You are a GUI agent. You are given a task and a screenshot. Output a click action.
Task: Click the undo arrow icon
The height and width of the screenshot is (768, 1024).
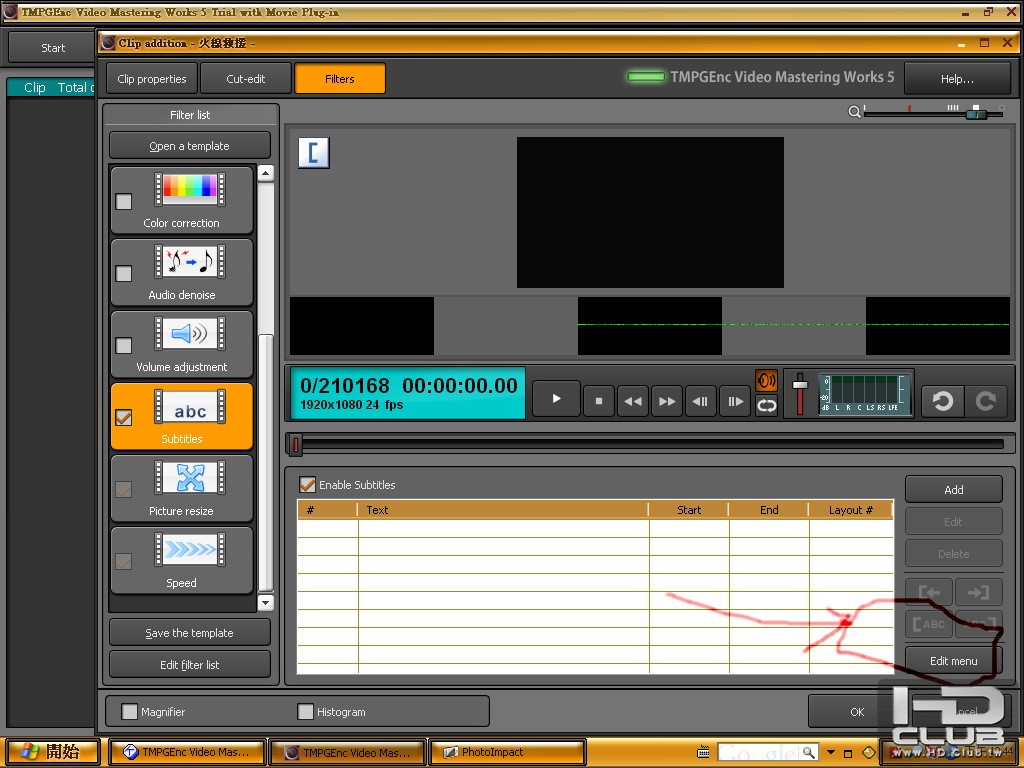click(942, 401)
